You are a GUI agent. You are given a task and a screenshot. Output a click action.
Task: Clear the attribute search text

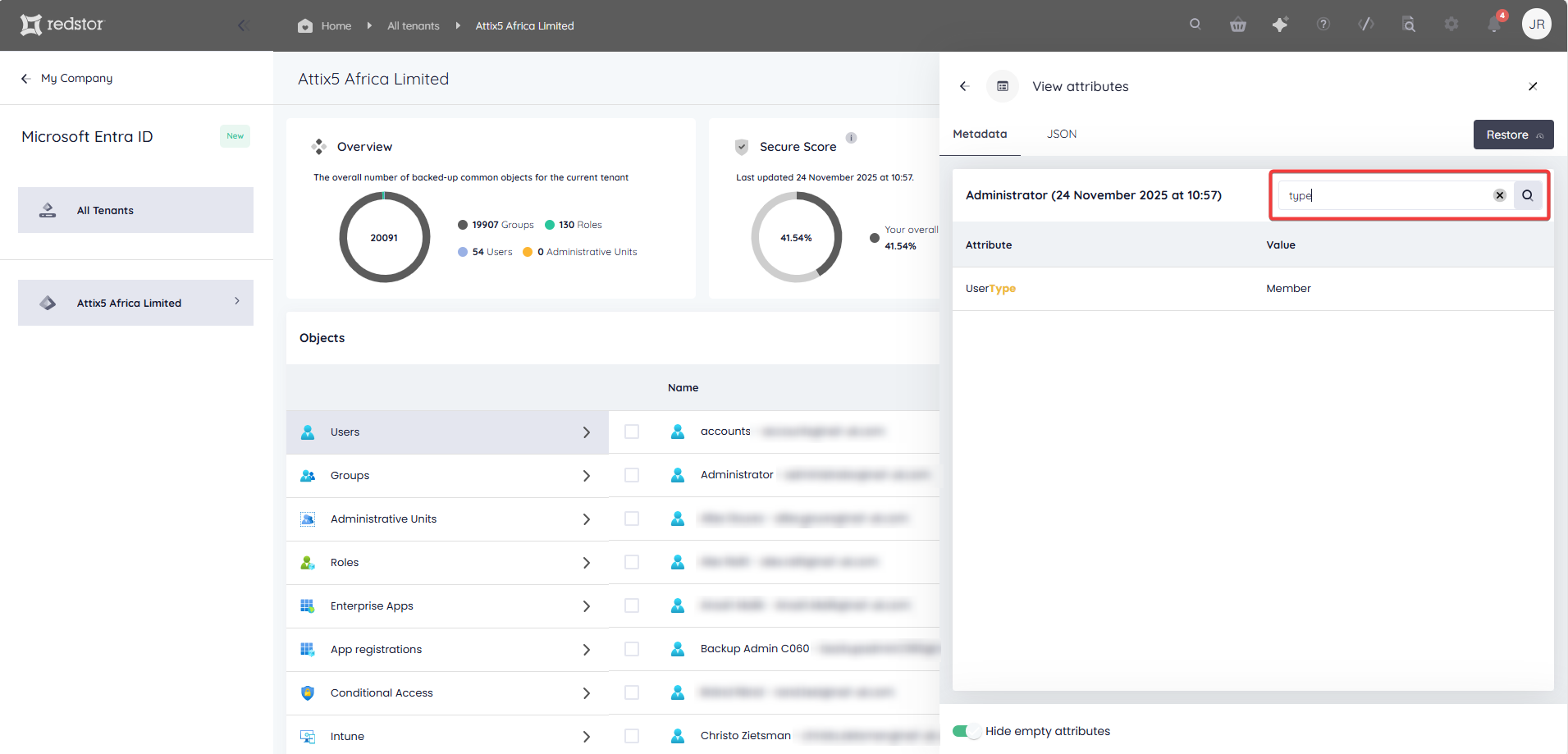click(1500, 195)
